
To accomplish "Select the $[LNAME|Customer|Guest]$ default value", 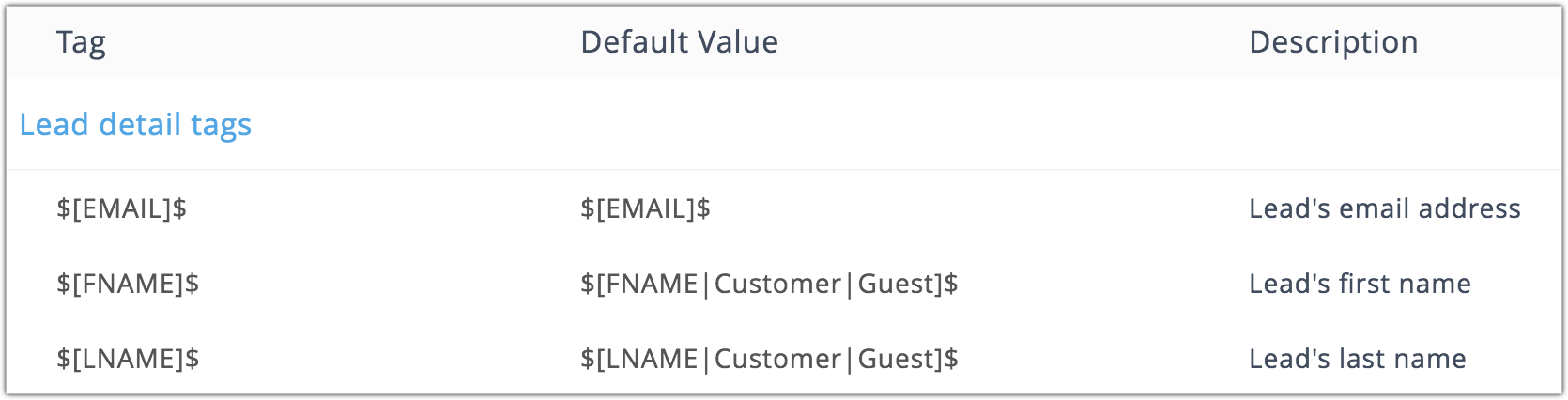I will (x=769, y=359).
